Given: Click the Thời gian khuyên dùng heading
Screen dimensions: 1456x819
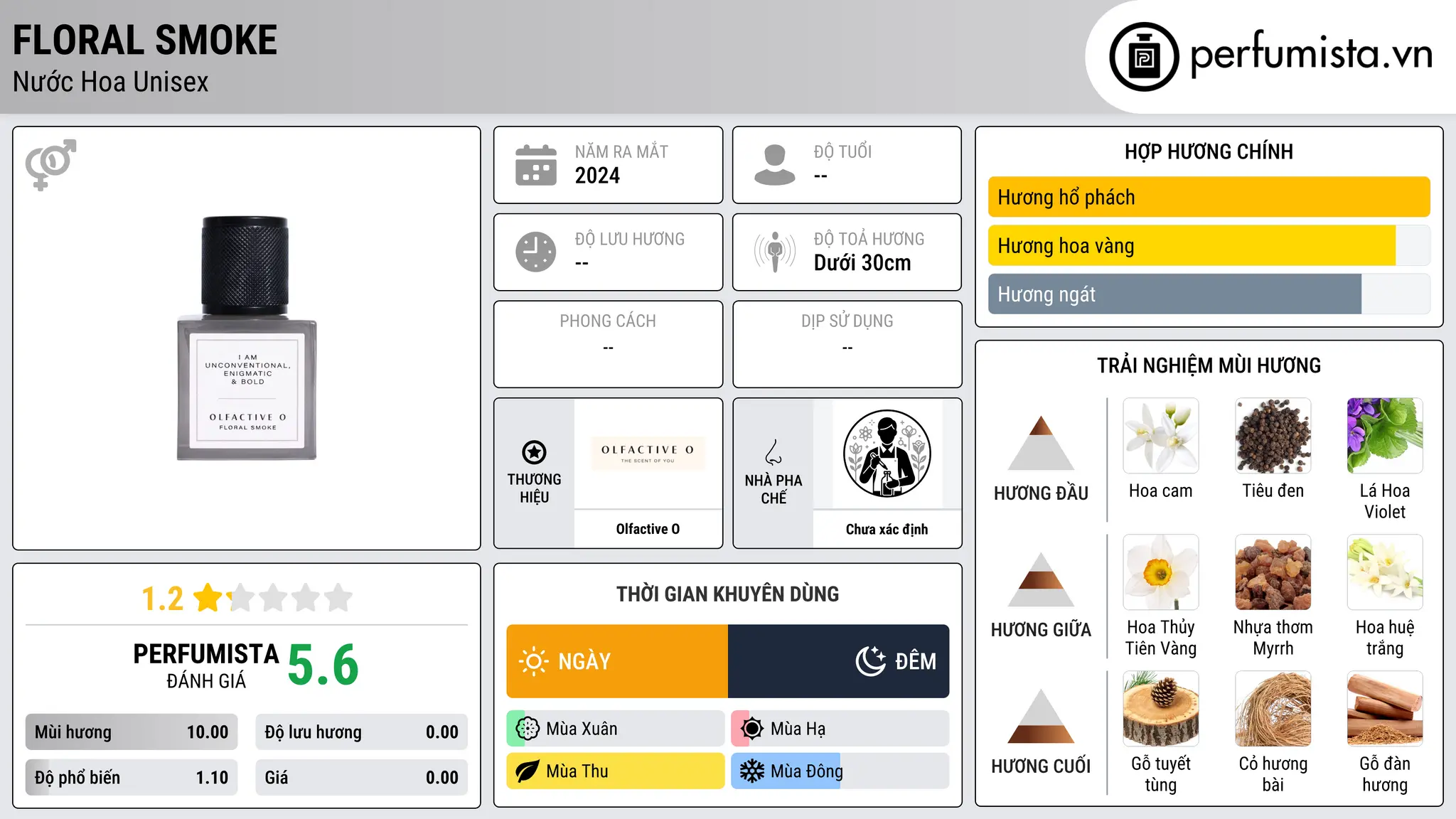Looking at the screenshot, I should [727, 594].
